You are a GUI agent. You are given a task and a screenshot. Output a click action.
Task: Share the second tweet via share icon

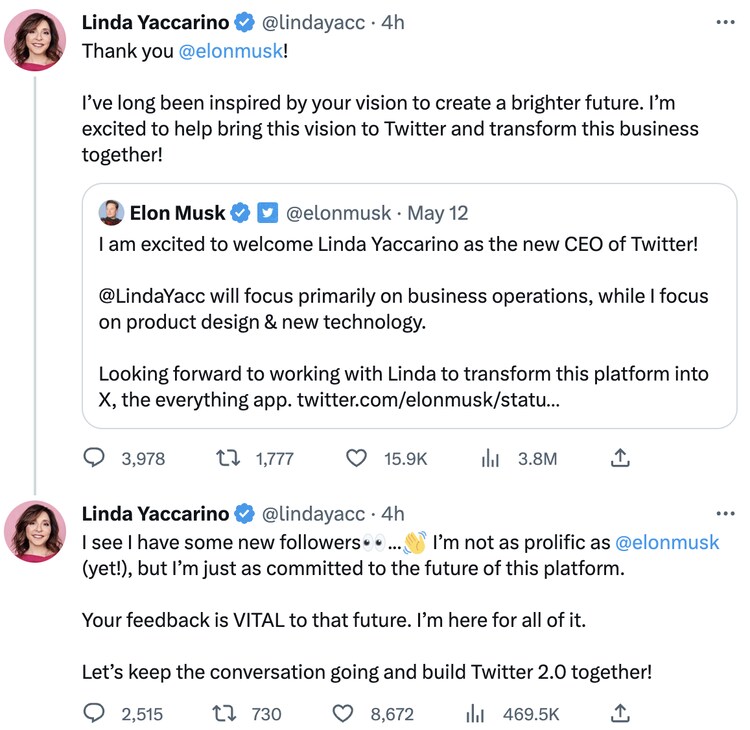coord(620,713)
